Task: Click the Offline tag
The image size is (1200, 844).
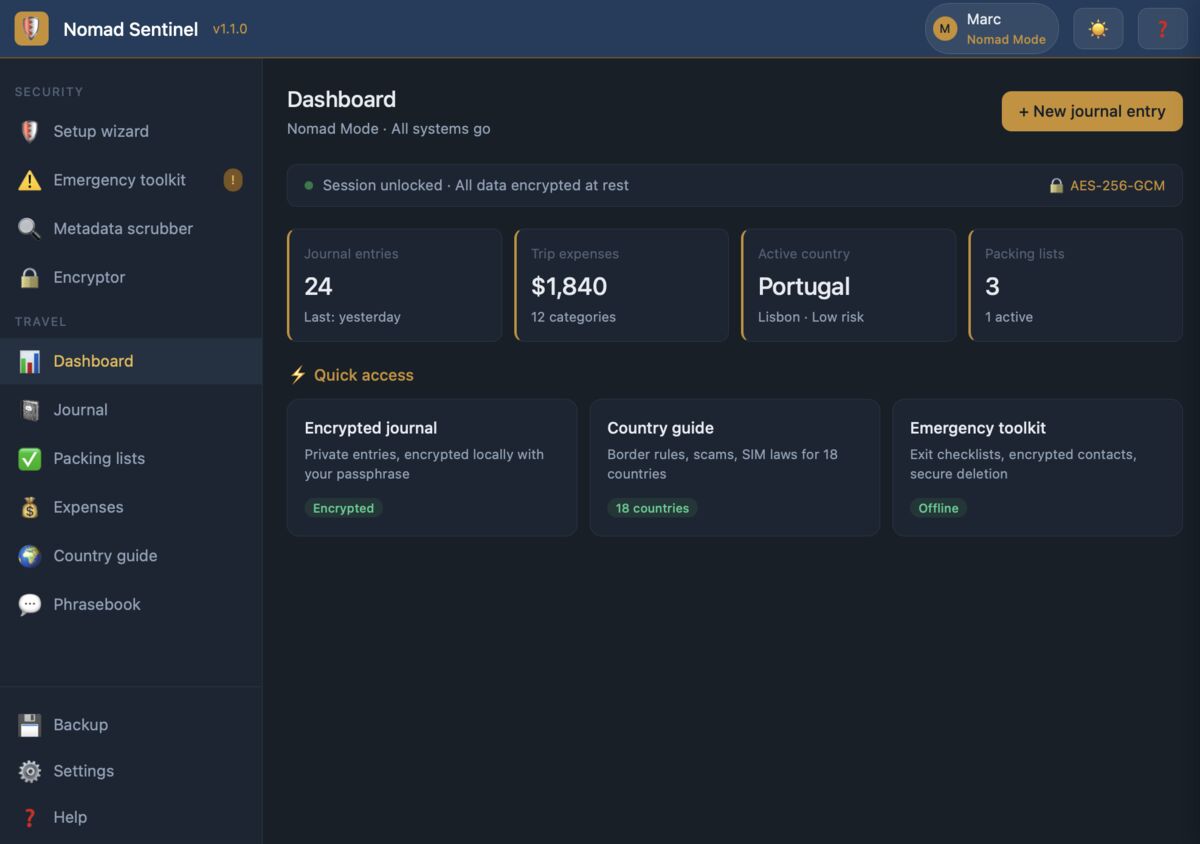Action: click(938, 508)
